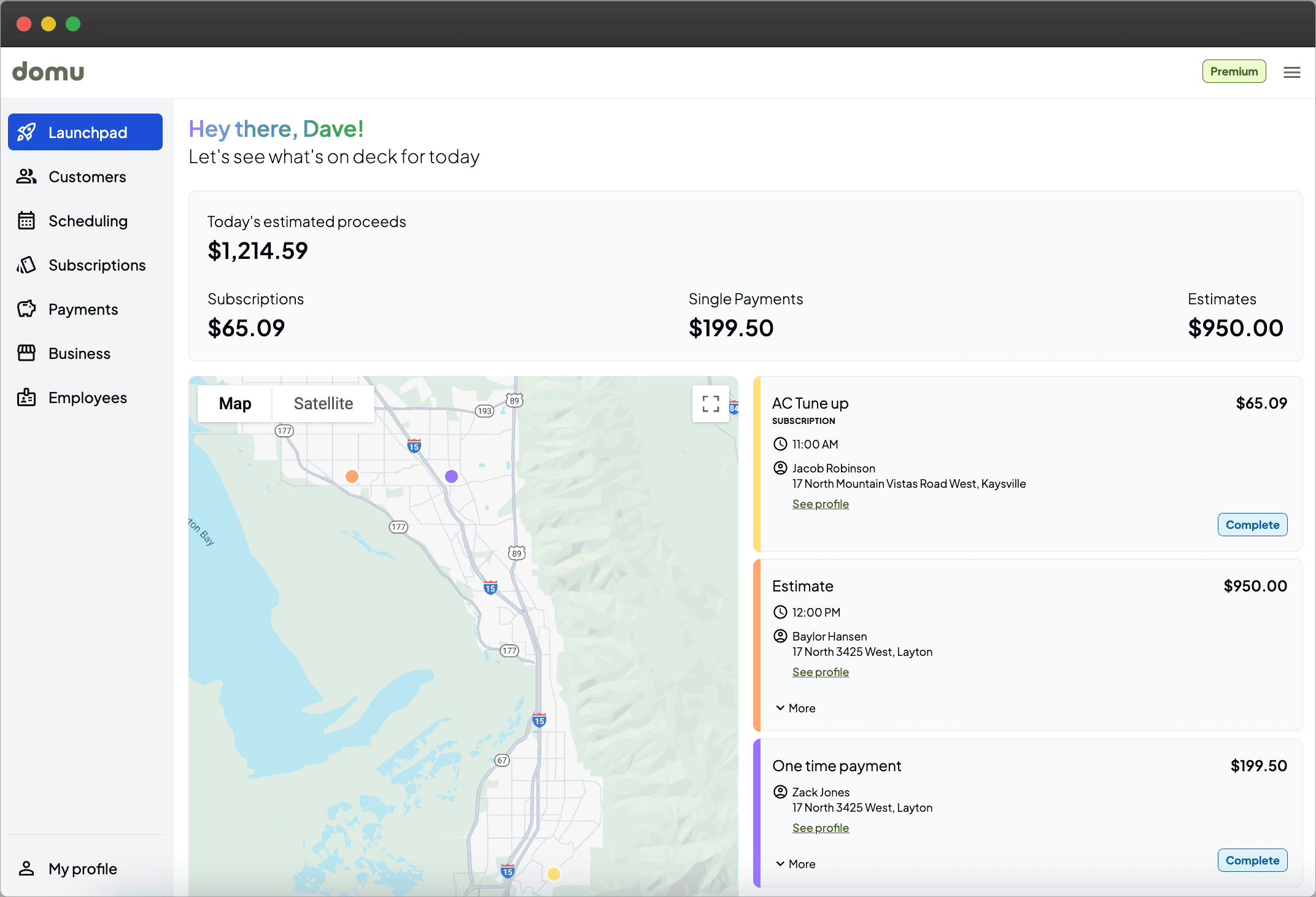
Task: Click the Business storefront icon
Action: pyautogui.click(x=26, y=353)
